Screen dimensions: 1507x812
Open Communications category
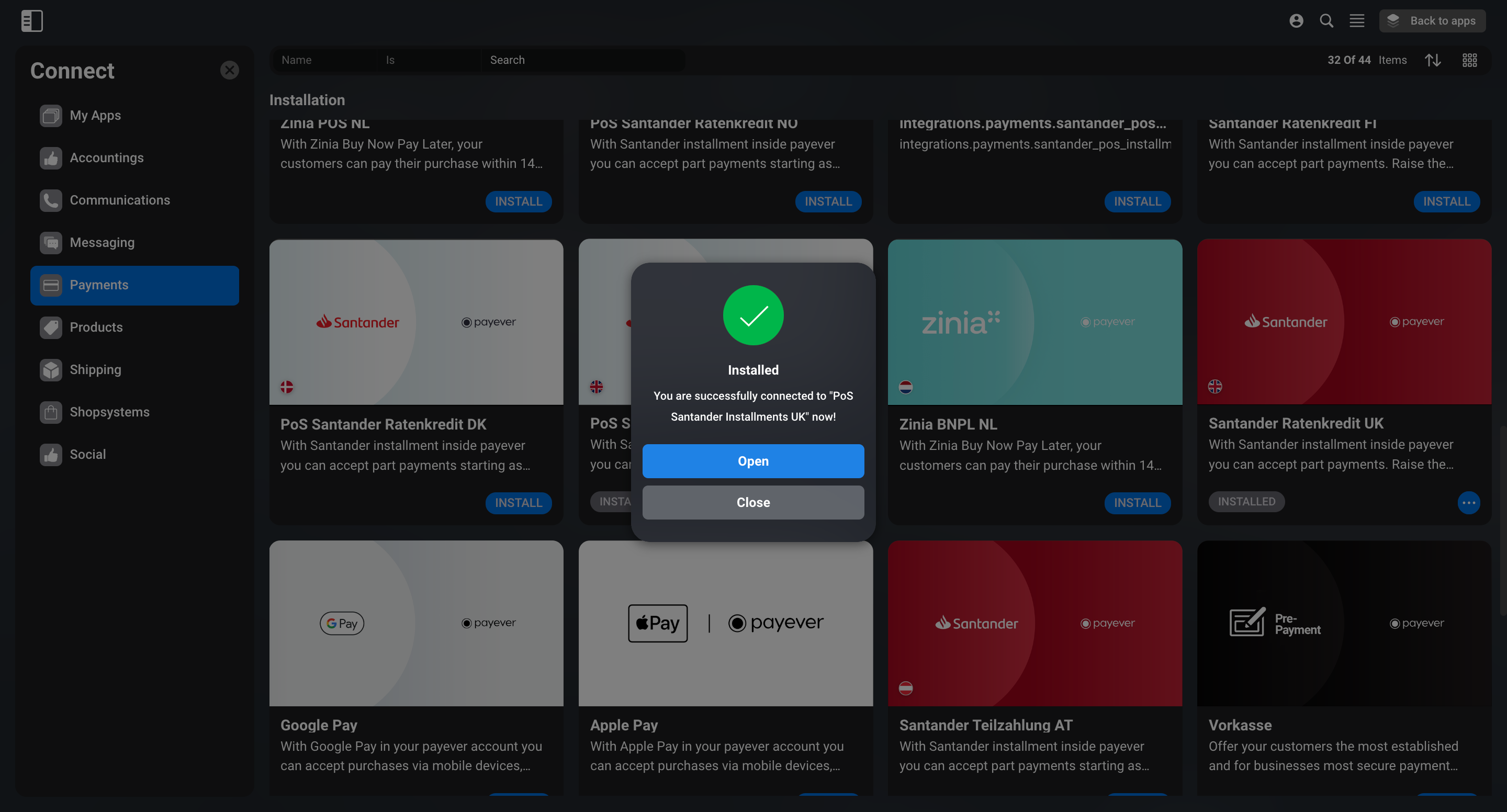point(134,200)
